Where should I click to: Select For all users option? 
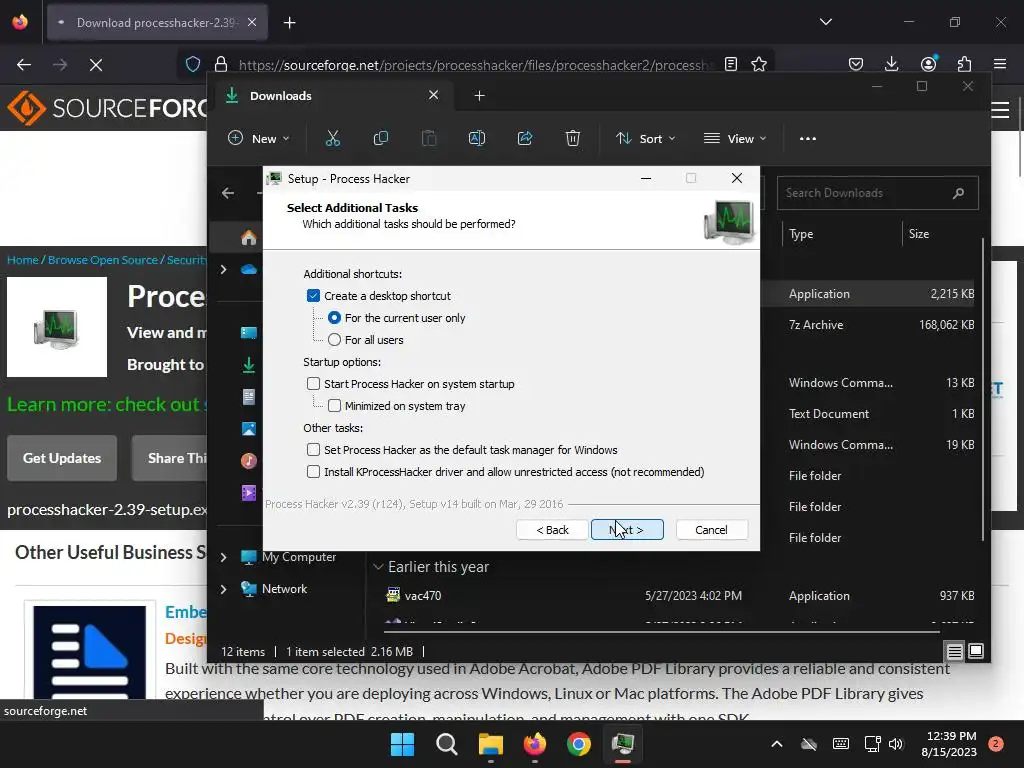click(x=334, y=340)
